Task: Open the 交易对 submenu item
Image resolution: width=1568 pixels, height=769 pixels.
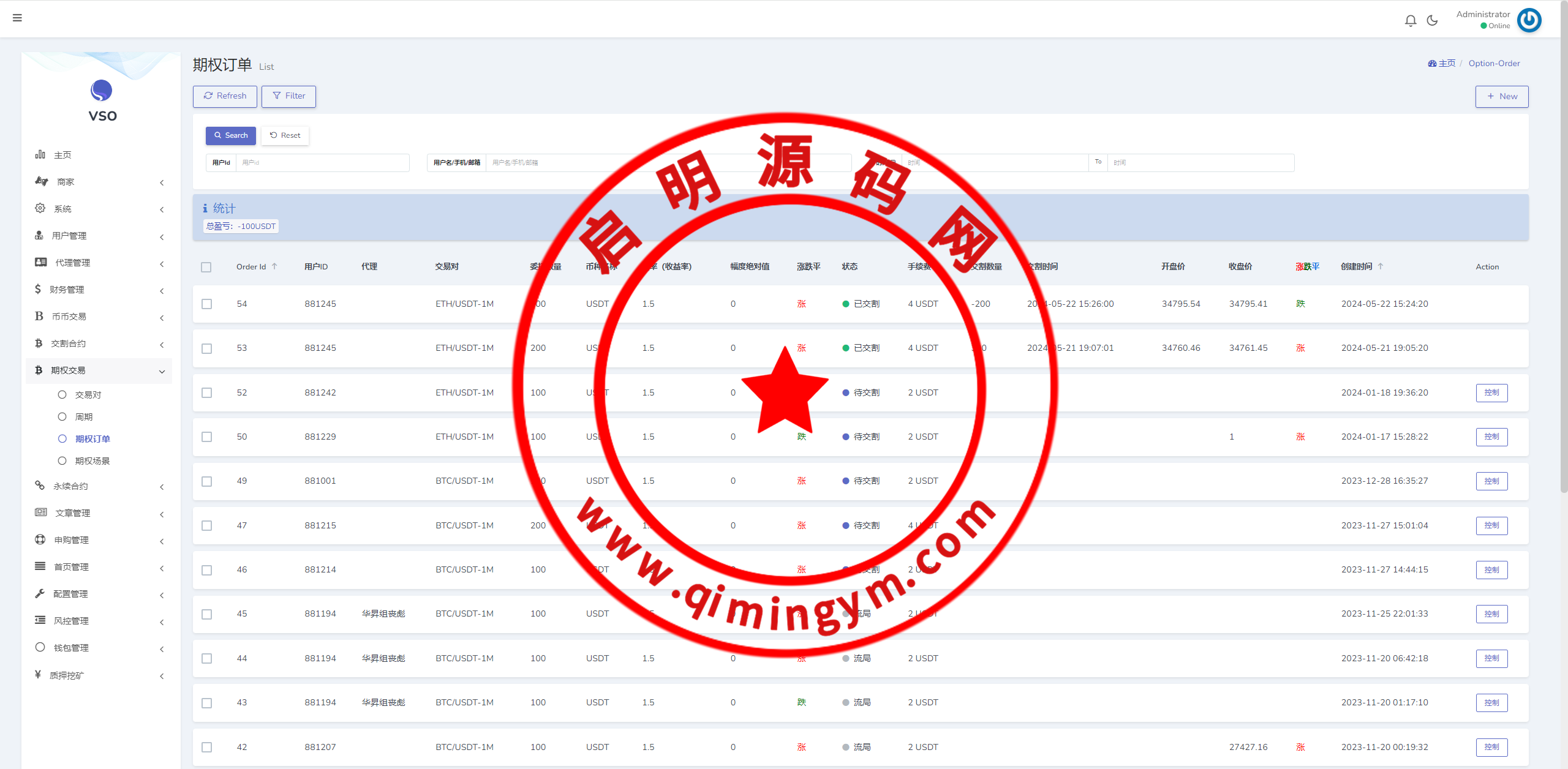Action: pos(88,395)
